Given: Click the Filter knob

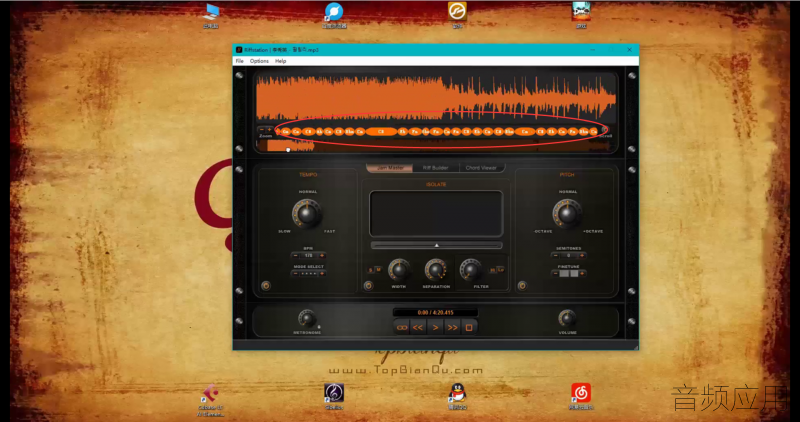Looking at the screenshot, I should click(x=470, y=270).
